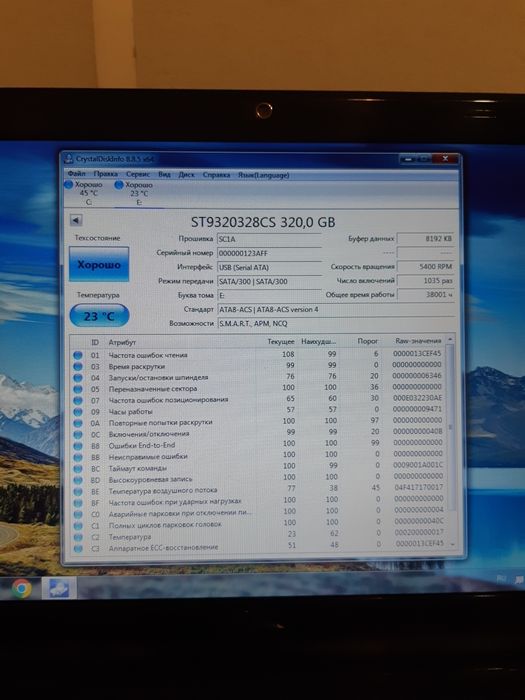Click the Текущее column header
This screenshot has width=525, height=700.
coord(281,342)
